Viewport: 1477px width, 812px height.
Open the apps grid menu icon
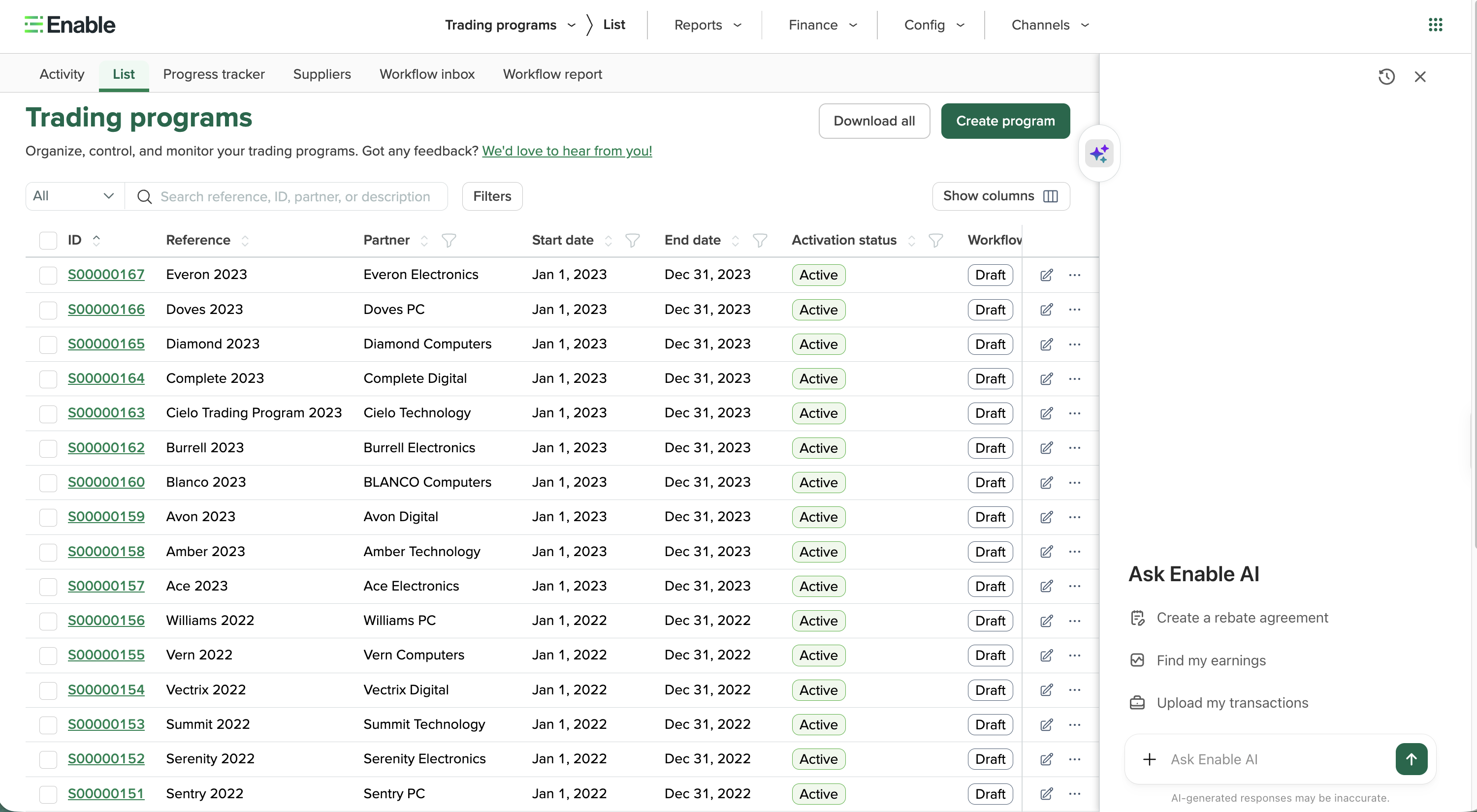pos(1435,25)
